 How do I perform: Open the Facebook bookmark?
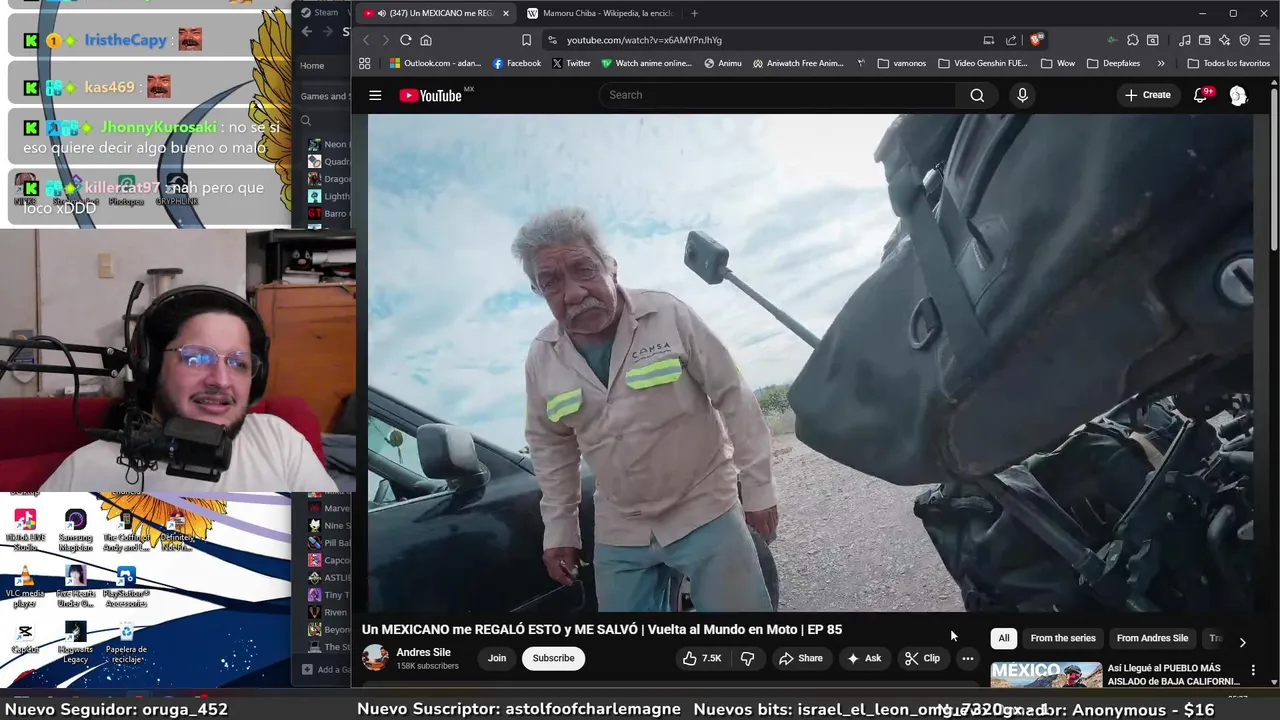point(517,63)
